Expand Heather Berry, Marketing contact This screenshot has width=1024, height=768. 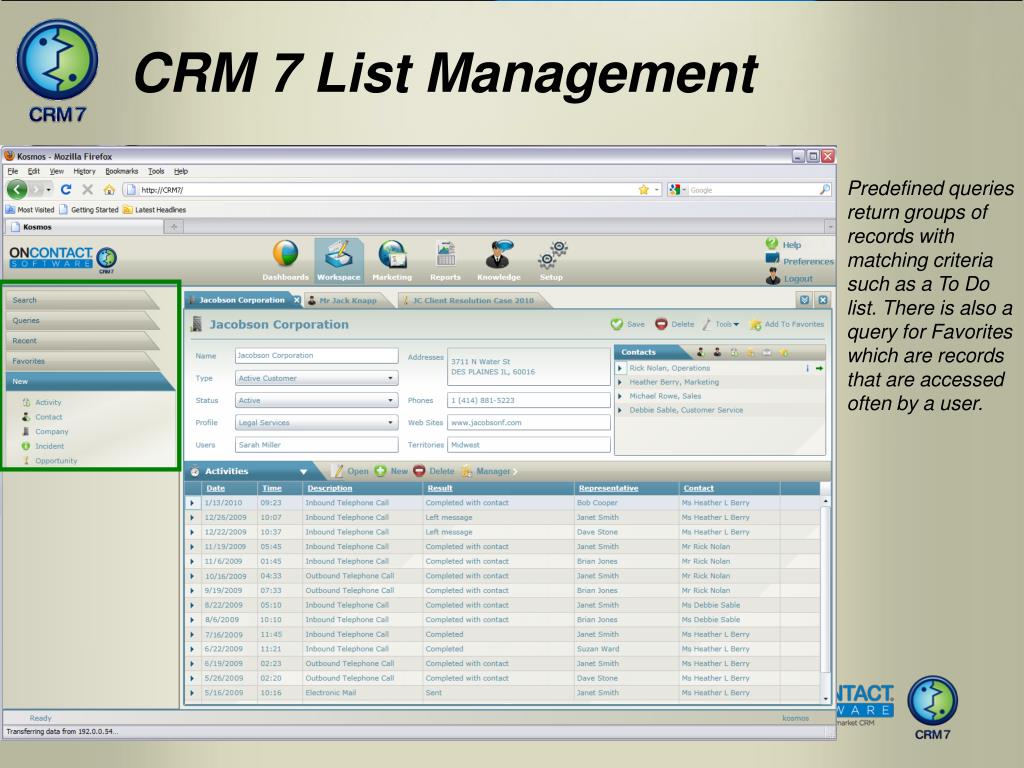point(620,382)
